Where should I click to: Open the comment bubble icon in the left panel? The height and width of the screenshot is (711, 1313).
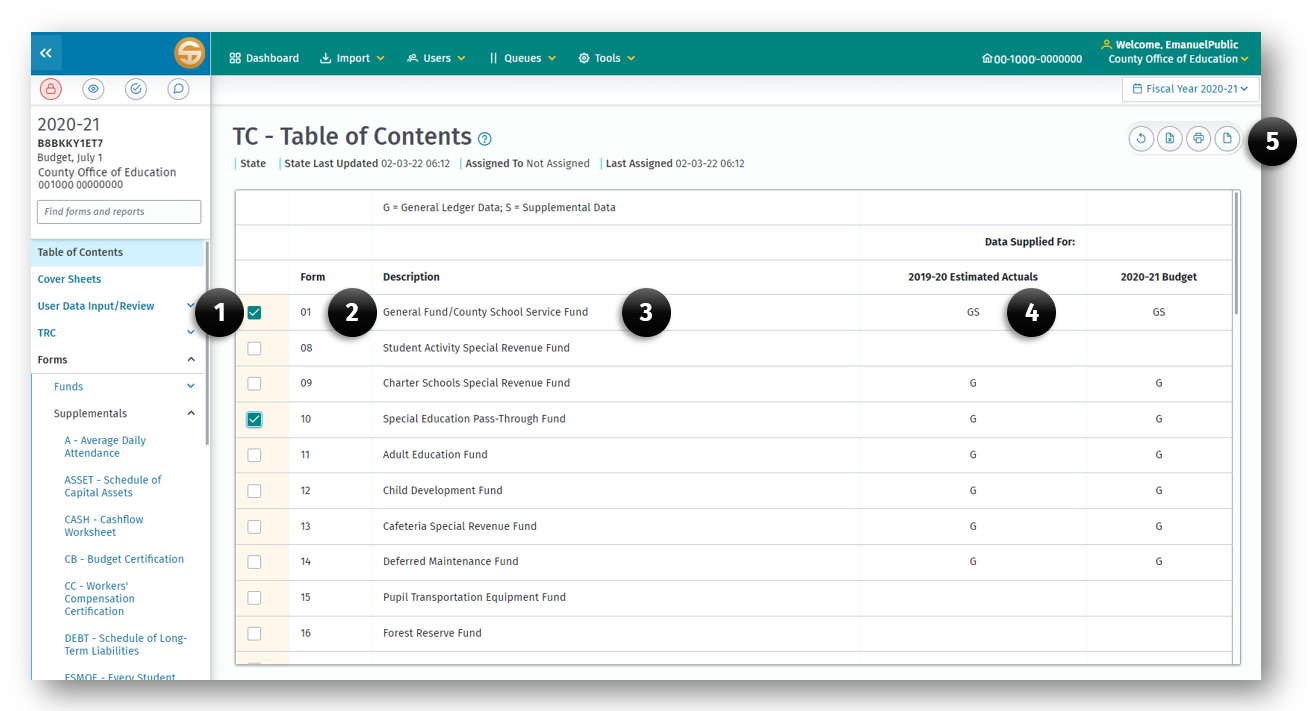coord(178,88)
